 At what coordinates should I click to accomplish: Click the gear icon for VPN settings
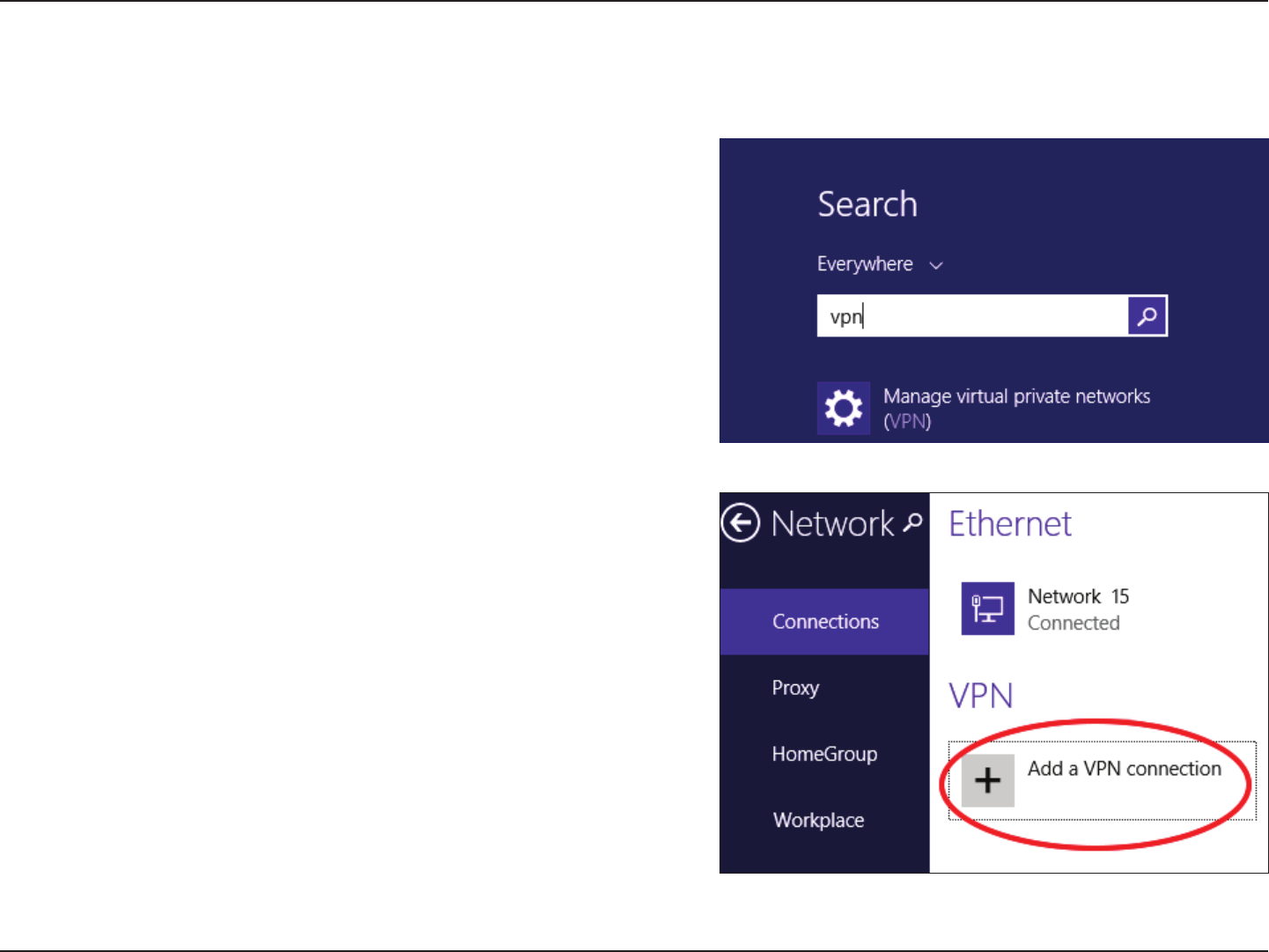(843, 409)
